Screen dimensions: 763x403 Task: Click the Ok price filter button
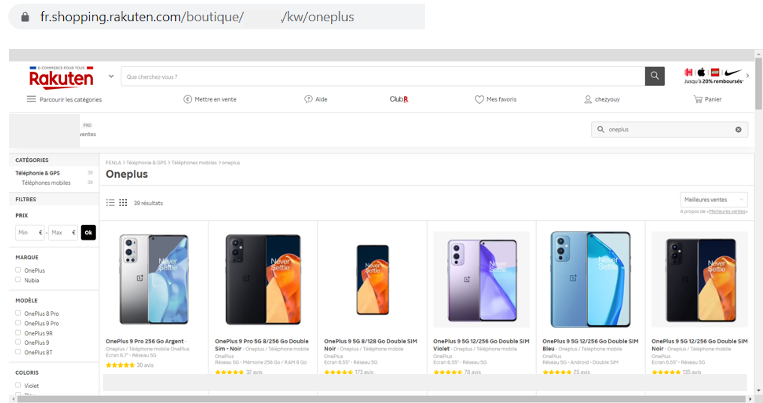point(88,233)
